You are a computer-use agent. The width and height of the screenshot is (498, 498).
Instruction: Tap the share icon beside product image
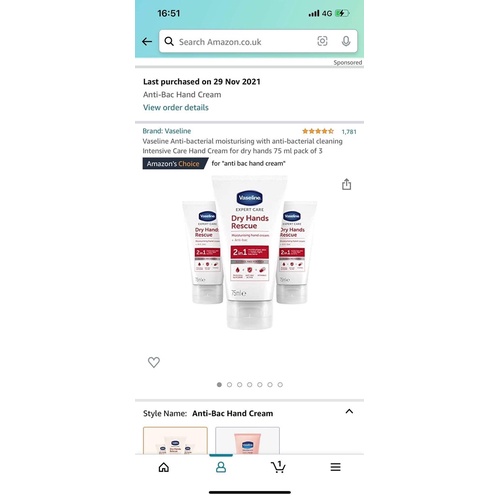pyautogui.click(x=346, y=184)
